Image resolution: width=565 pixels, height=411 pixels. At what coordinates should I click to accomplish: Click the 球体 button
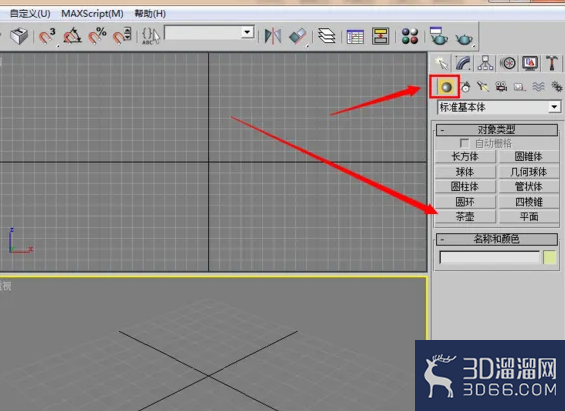pyautogui.click(x=465, y=172)
